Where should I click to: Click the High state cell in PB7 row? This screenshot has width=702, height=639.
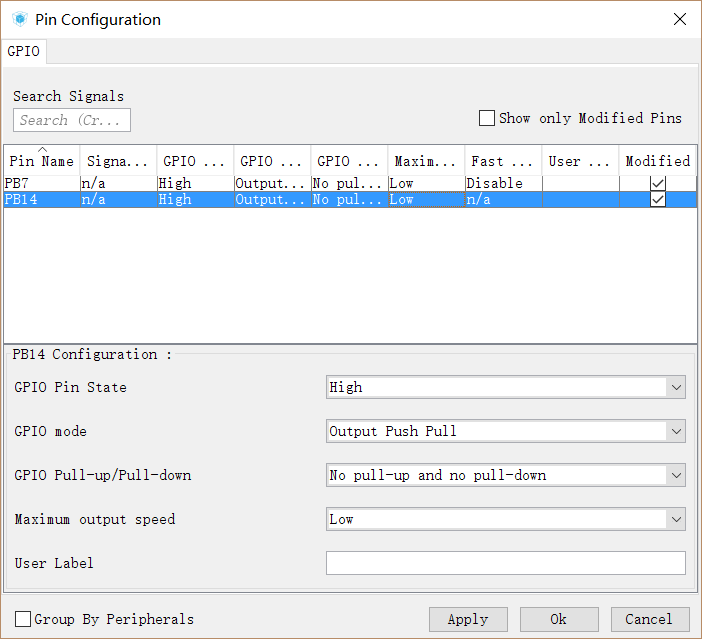click(x=196, y=183)
